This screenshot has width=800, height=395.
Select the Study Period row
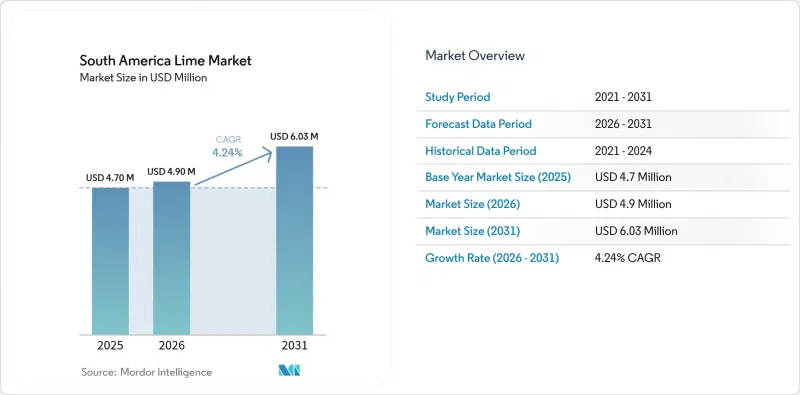click(603, 97)
